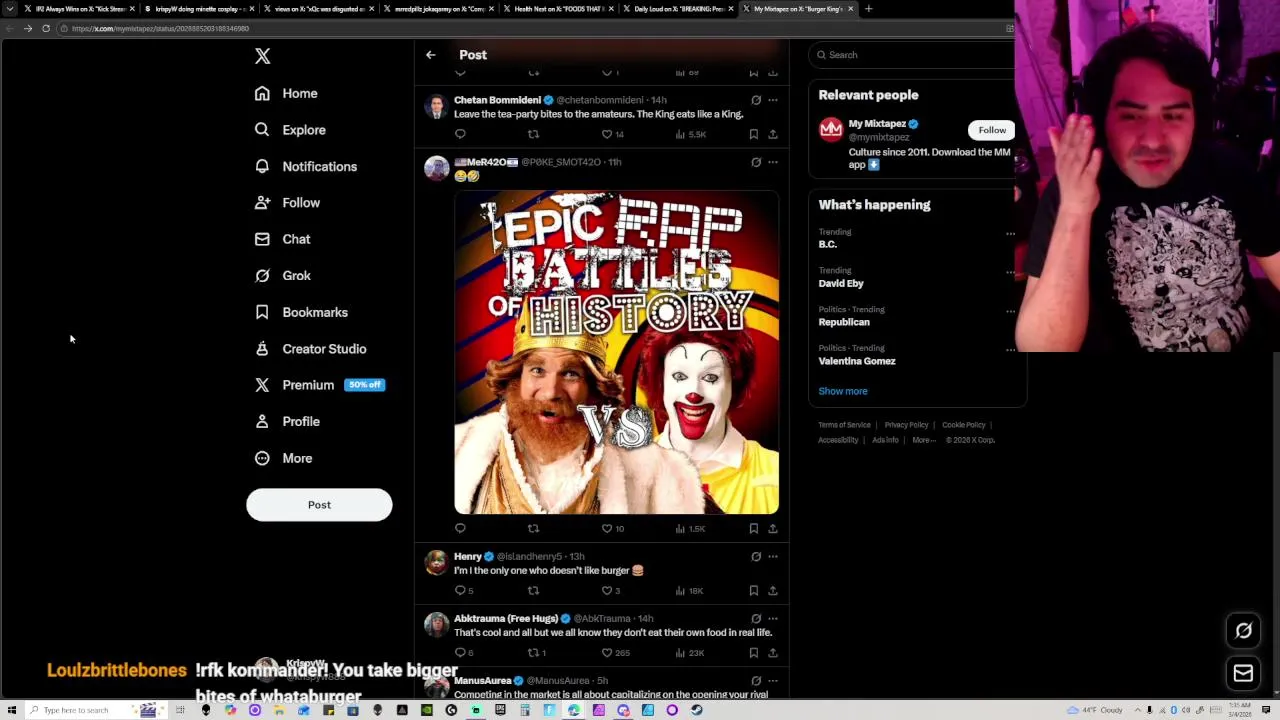Ask Grok about Henry's post
The width and height of the screenshot is (1280, 720).
point(756,556)
